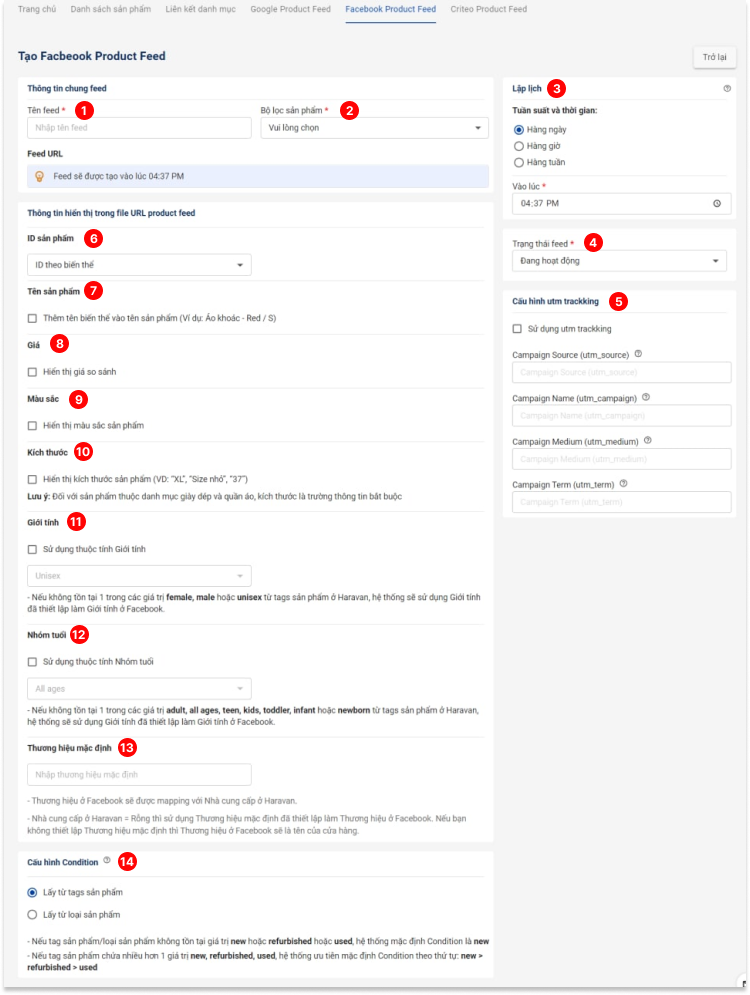The width and height of the screenshot is (750, 995).
Task: Click the Feed sẽ được tạo notice text
Action: coord(119,176)
